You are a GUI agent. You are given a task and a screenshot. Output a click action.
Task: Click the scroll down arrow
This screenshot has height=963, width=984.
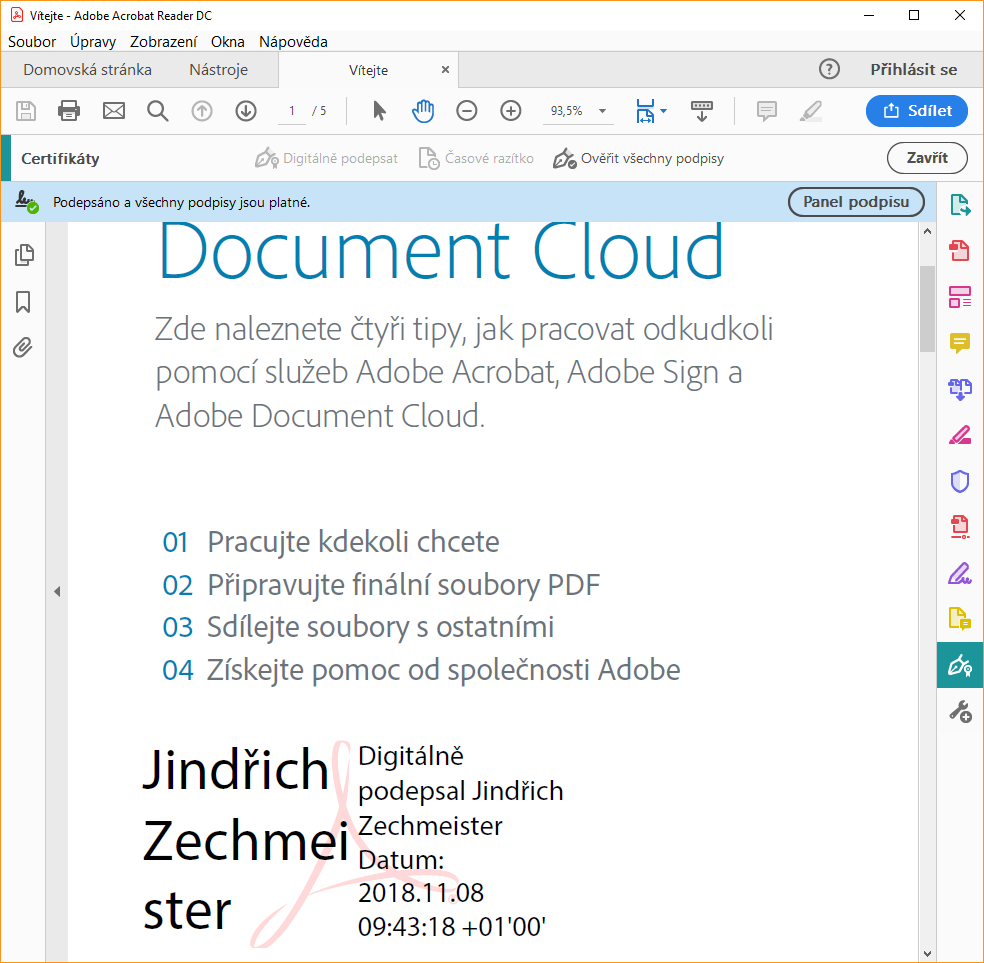point(928,954)
